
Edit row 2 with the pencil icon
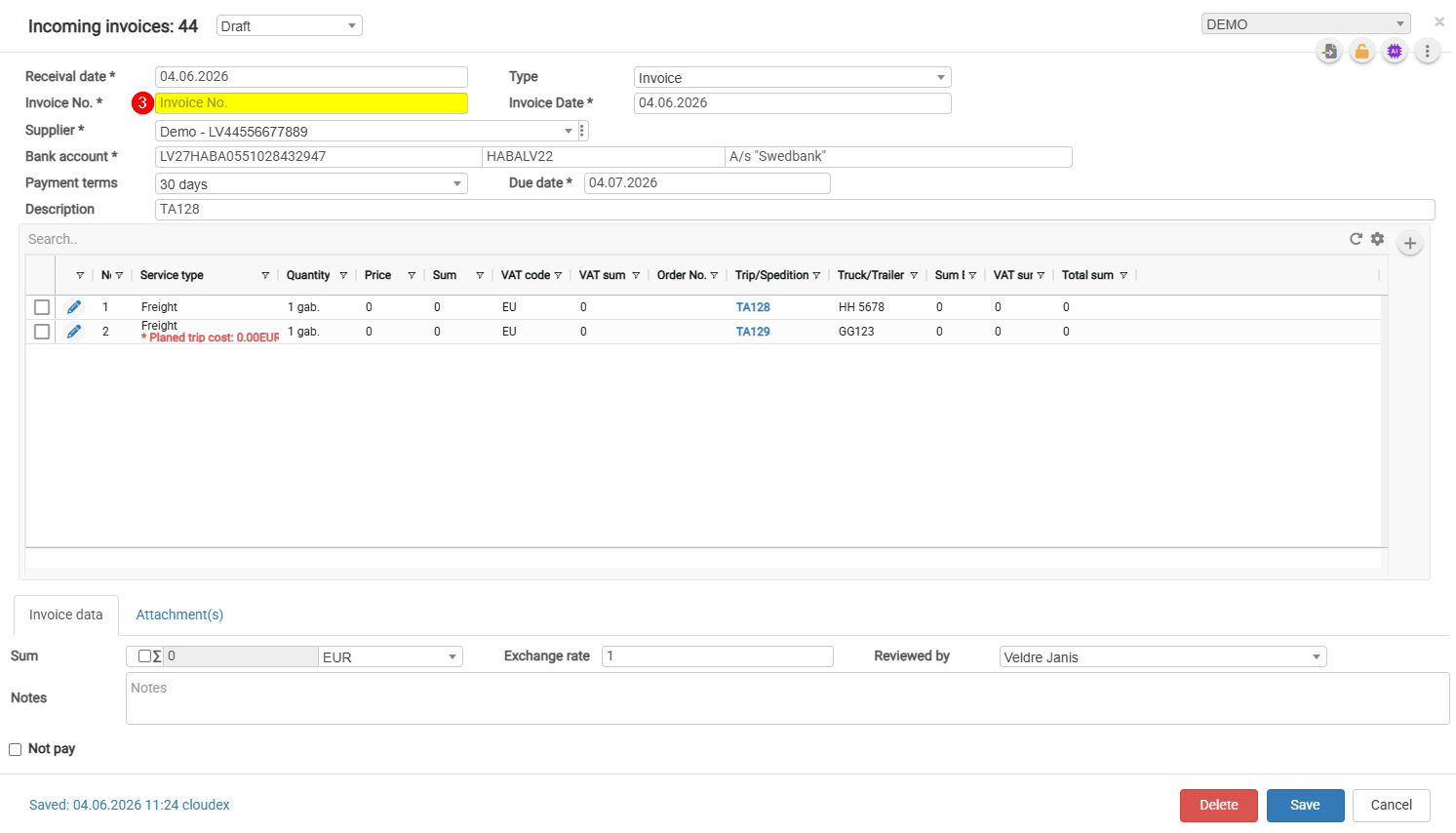74,332
